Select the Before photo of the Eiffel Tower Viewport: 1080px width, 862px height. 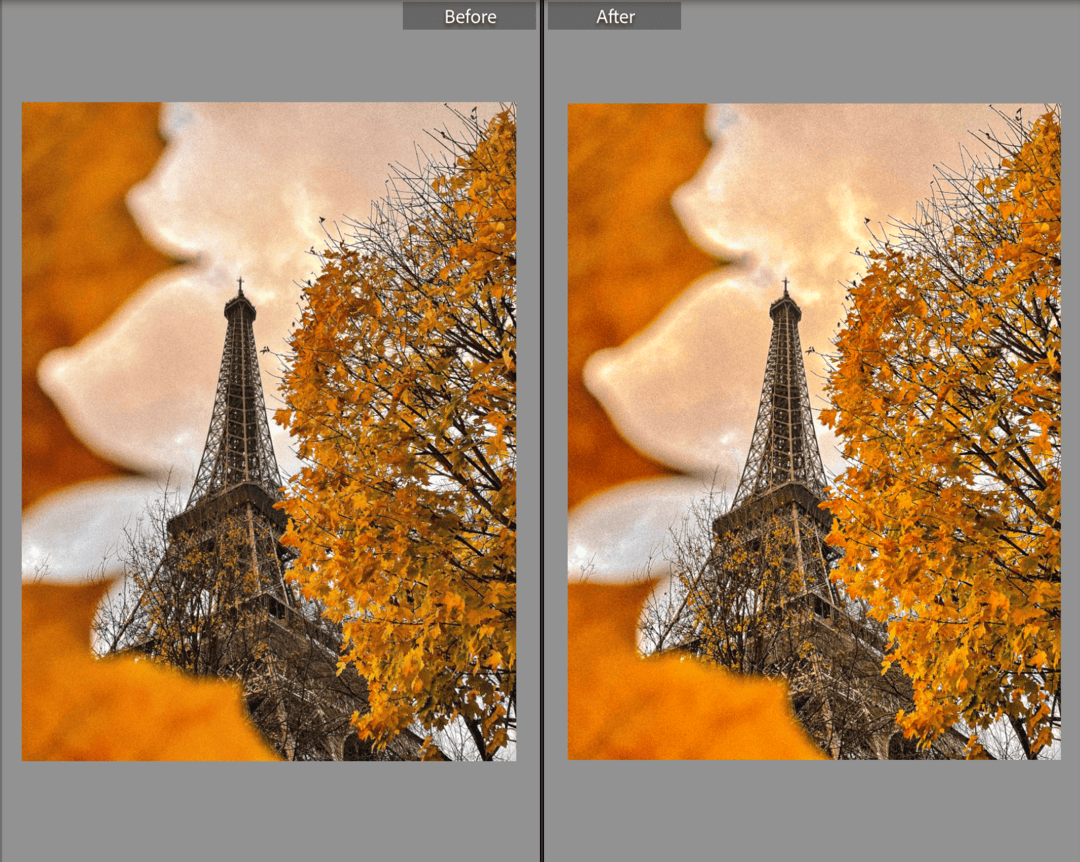269,431
